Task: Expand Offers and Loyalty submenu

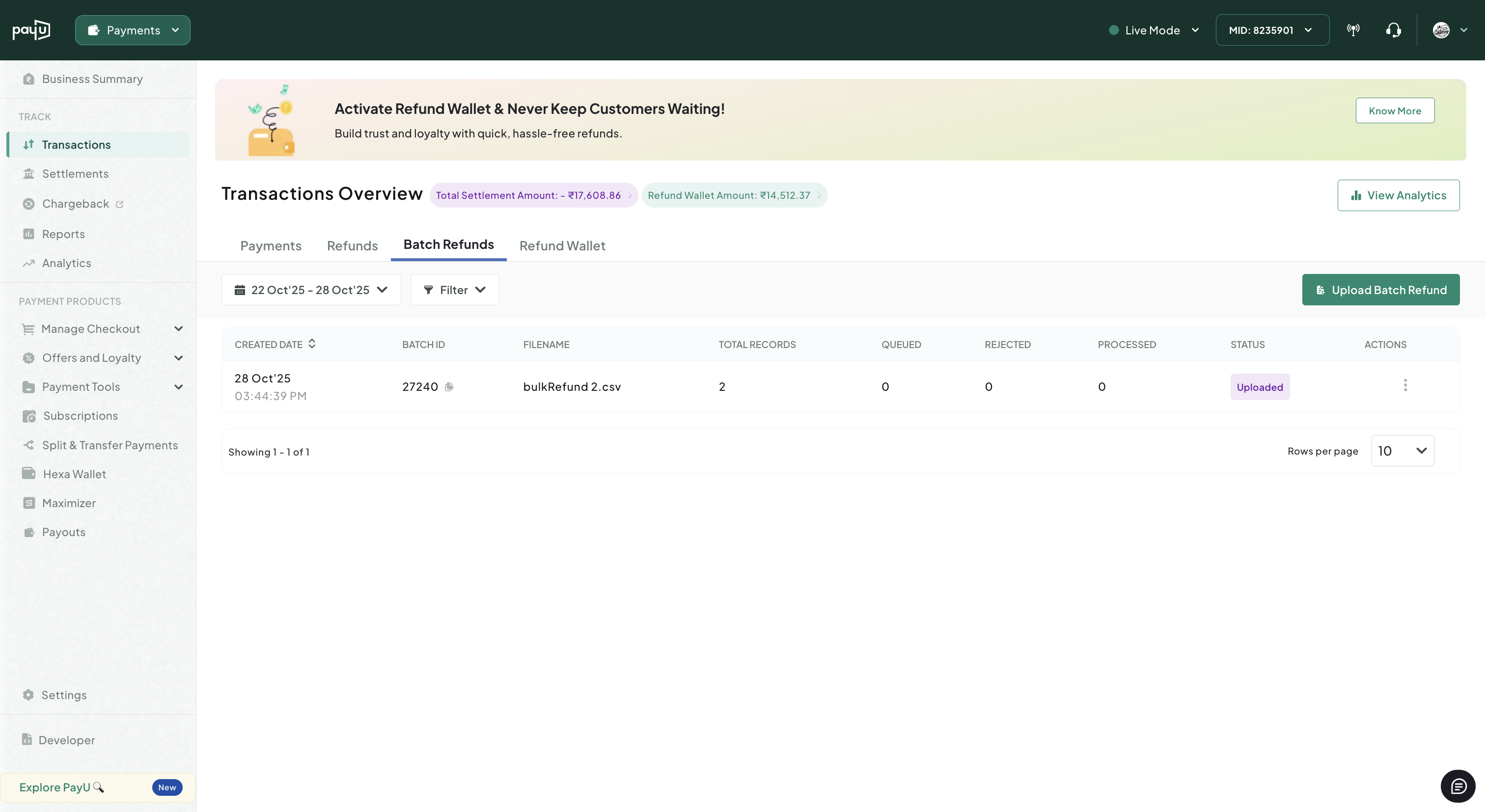Action: [x=178, y=358]
